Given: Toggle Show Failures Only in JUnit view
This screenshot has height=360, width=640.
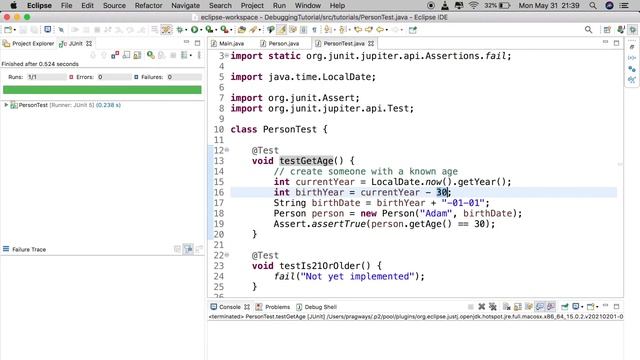Looking at the screenshot, I should 115,55.
